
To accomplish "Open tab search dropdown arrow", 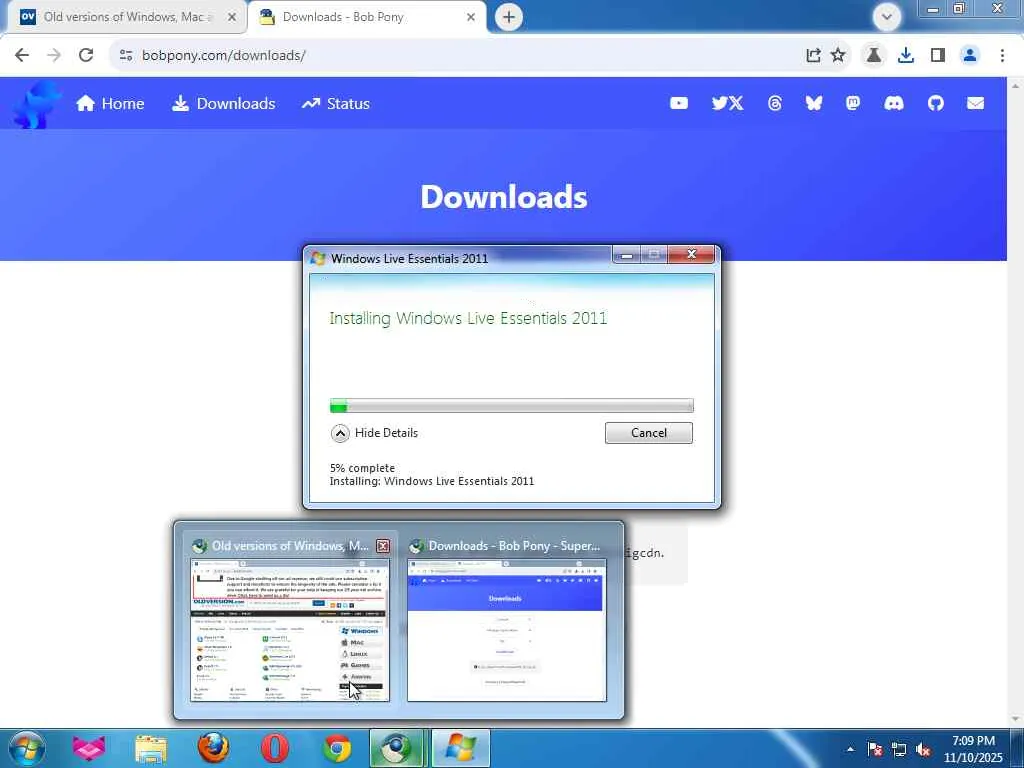I will pyautogui.click(x=886, y=16).
